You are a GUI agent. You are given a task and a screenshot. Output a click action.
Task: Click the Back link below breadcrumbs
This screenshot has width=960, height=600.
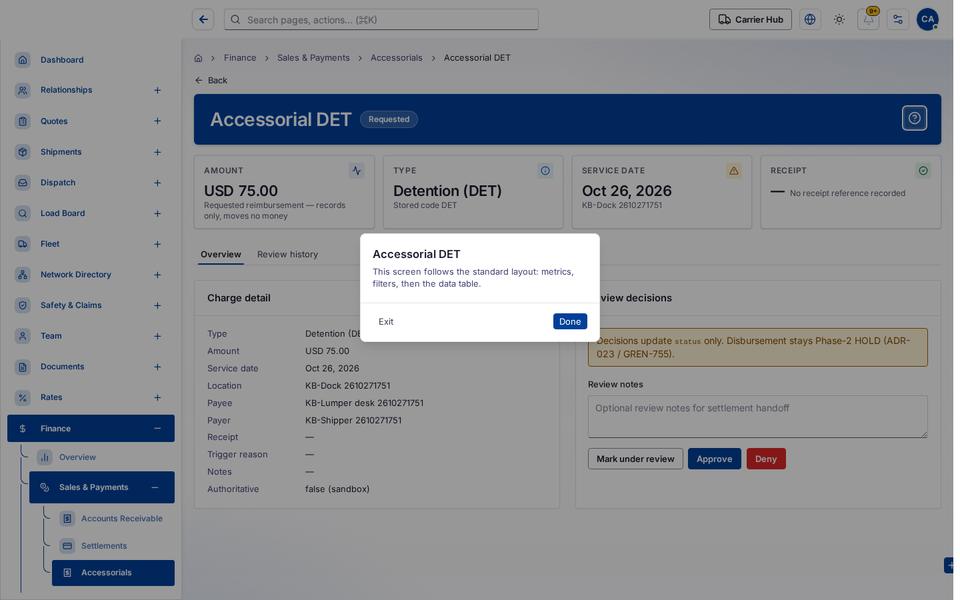pos(211,80)
